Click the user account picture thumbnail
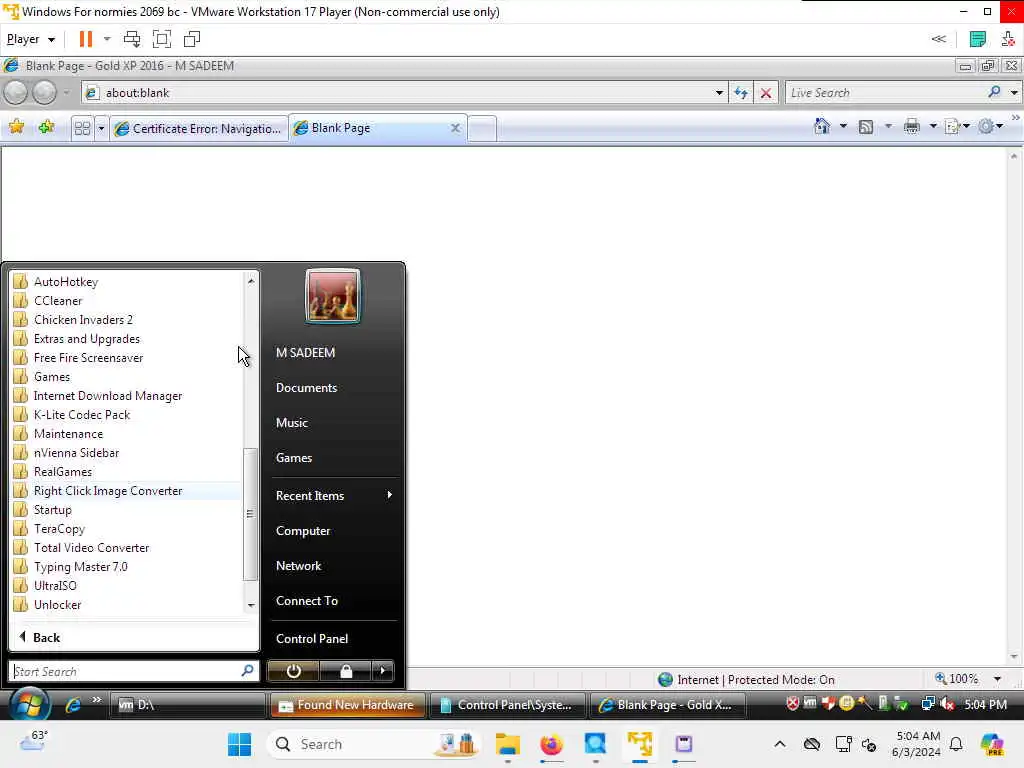Image resolution: width=1024 pixels, height=768 pixels. coord(332,296)
